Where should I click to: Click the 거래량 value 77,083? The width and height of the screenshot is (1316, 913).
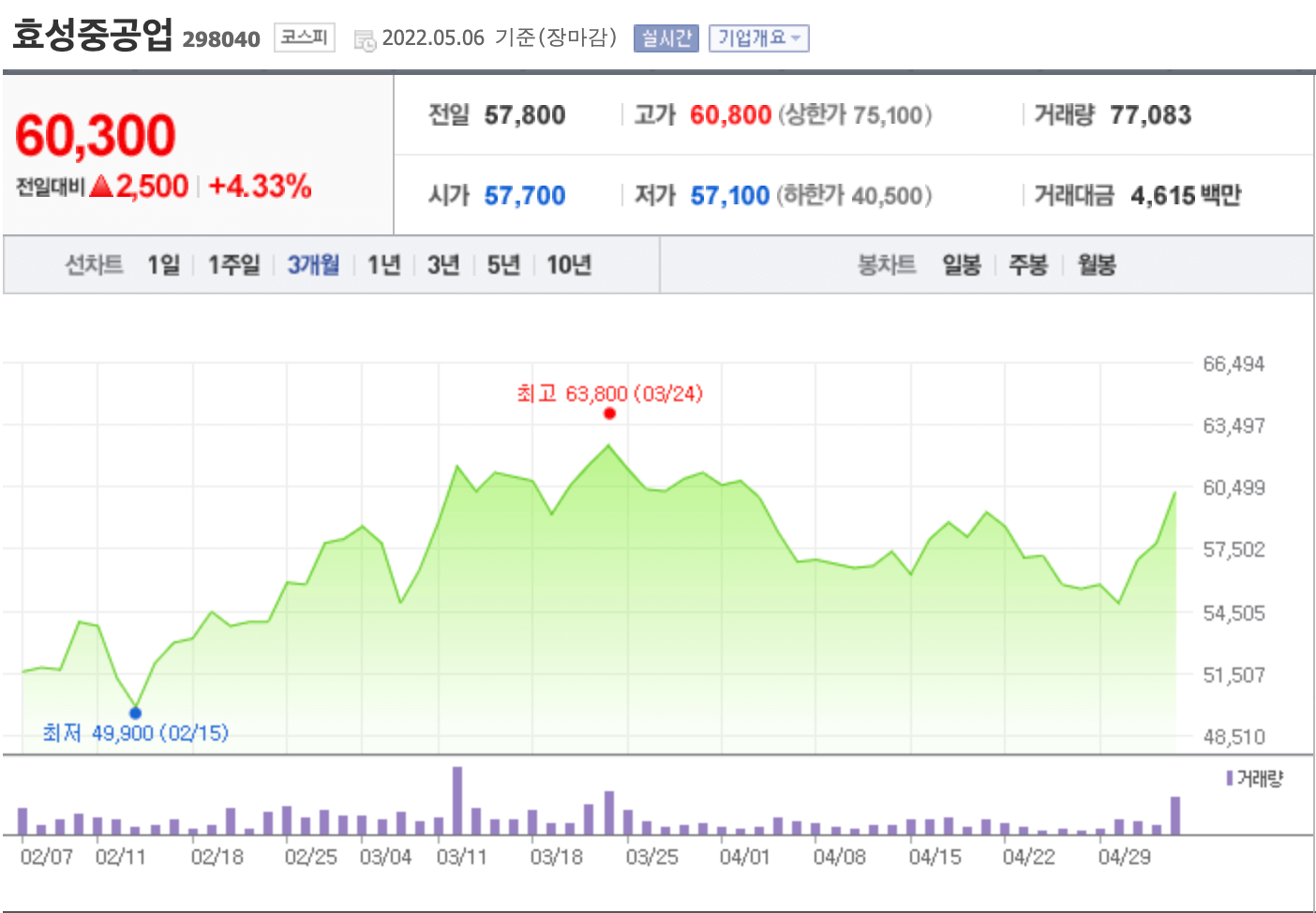click(1151, 115)
